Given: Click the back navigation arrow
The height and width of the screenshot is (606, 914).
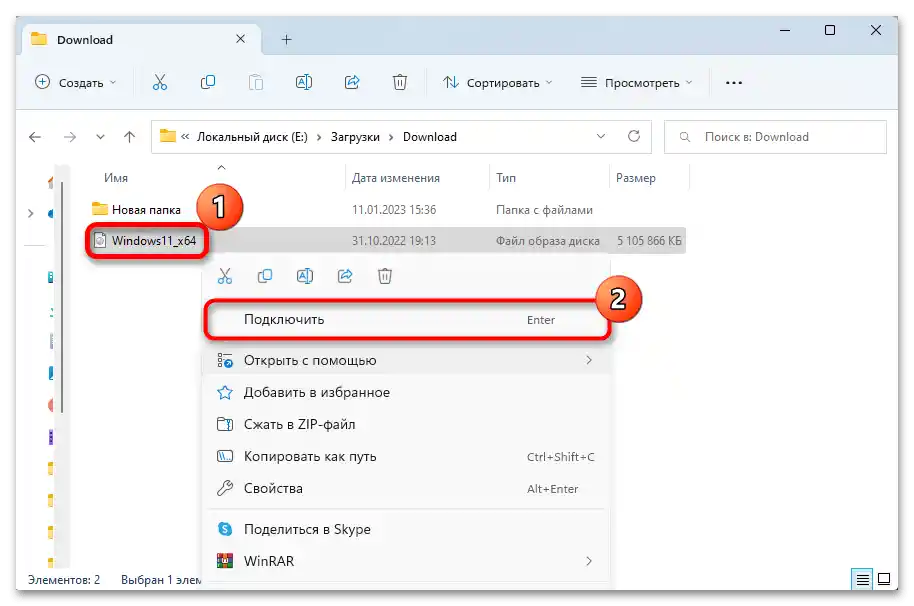Looking at the screenshot, I should click(x=36, y=137).
